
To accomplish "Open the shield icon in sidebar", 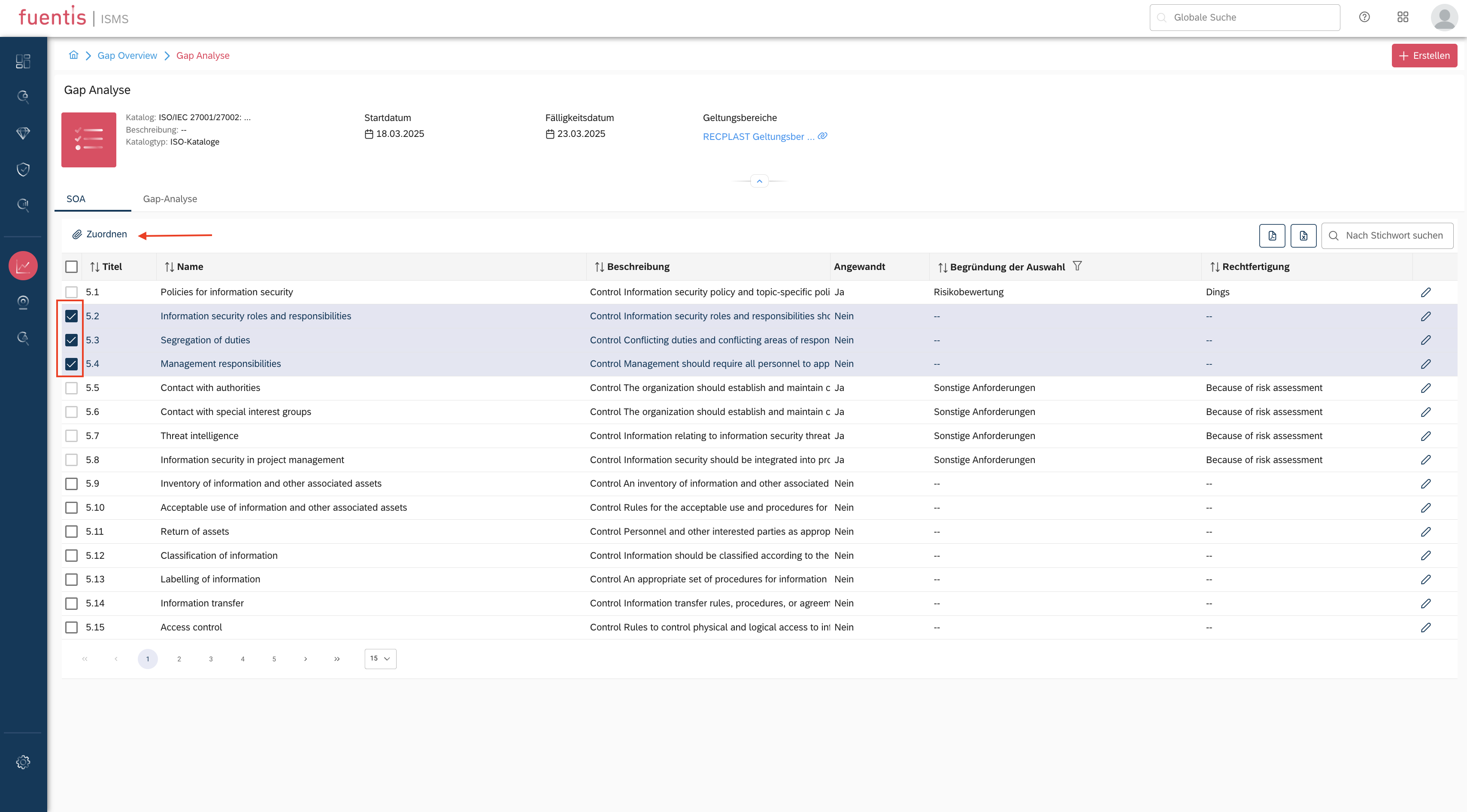I will [x=23, y=169].
